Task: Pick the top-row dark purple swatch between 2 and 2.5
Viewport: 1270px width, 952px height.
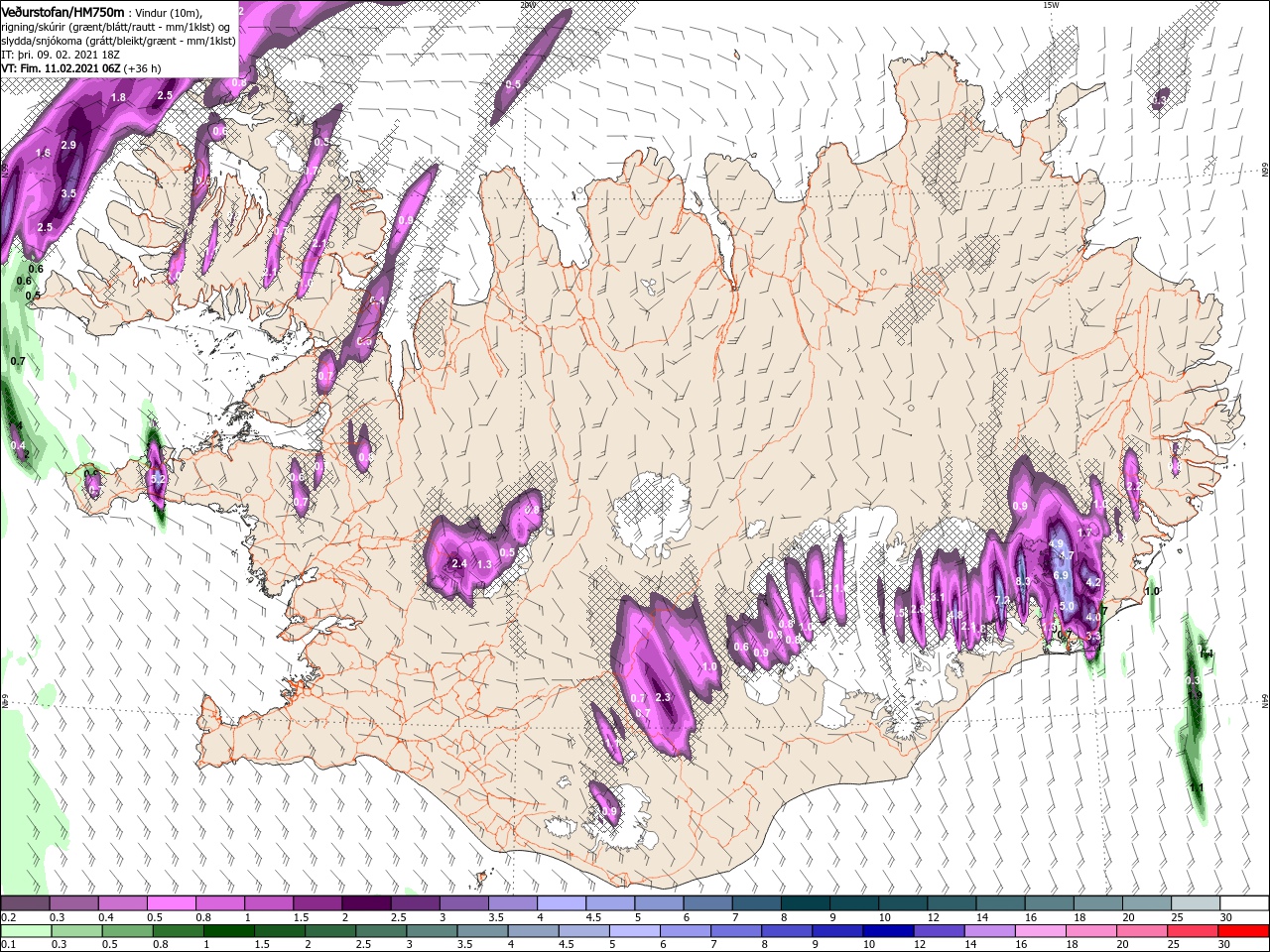Action: pos(366,903)
